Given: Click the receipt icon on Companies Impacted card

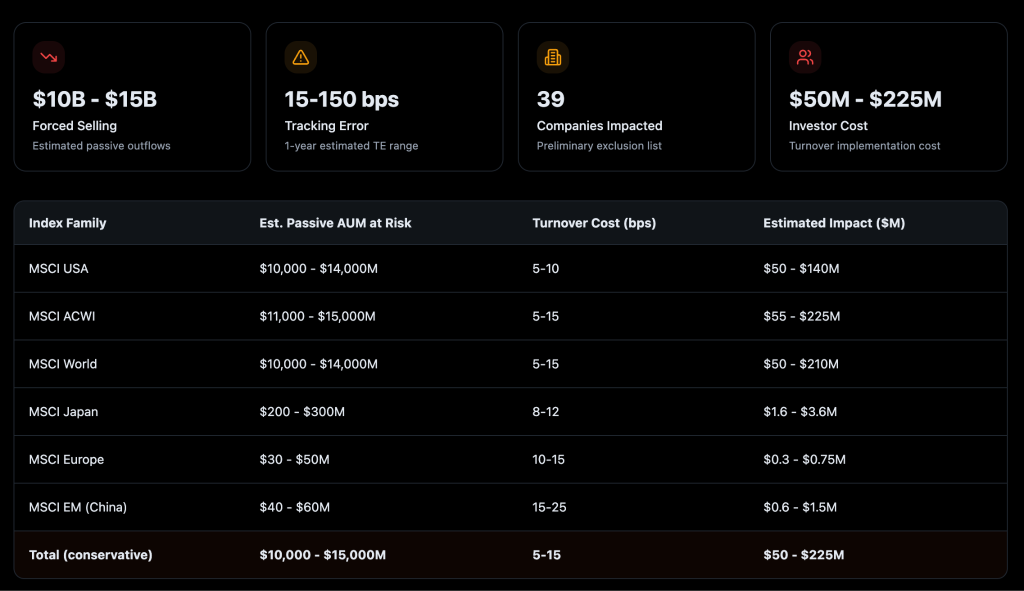Looking at the screenshot, I should click(553, 57).
